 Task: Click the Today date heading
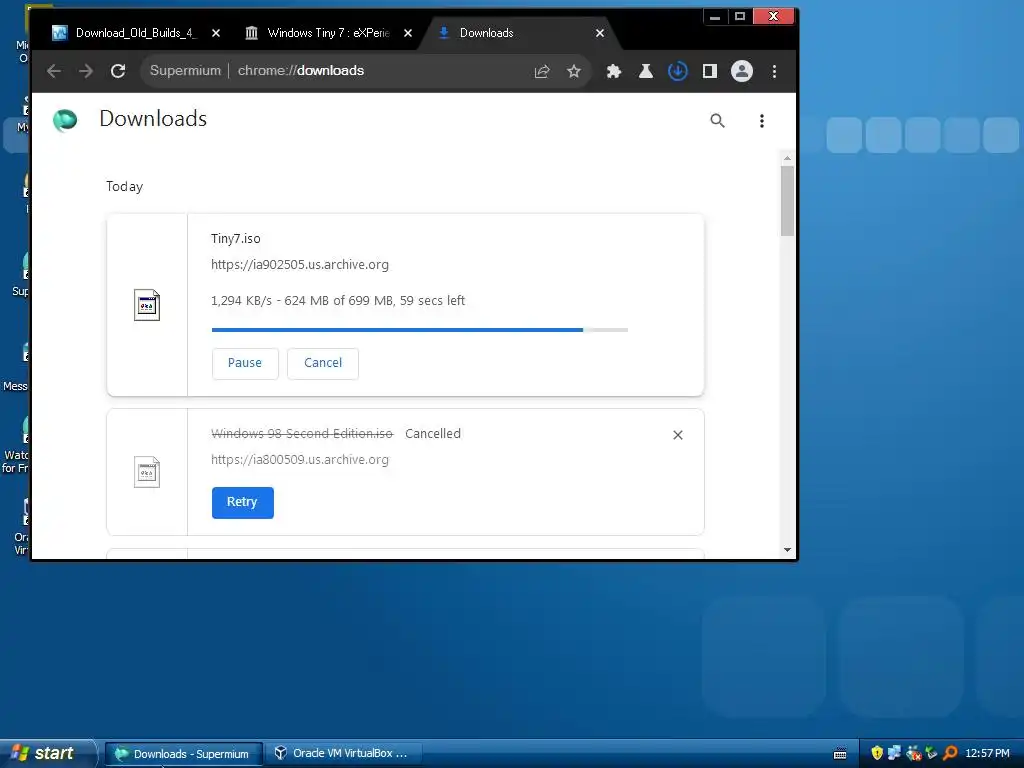click(124, 187)
